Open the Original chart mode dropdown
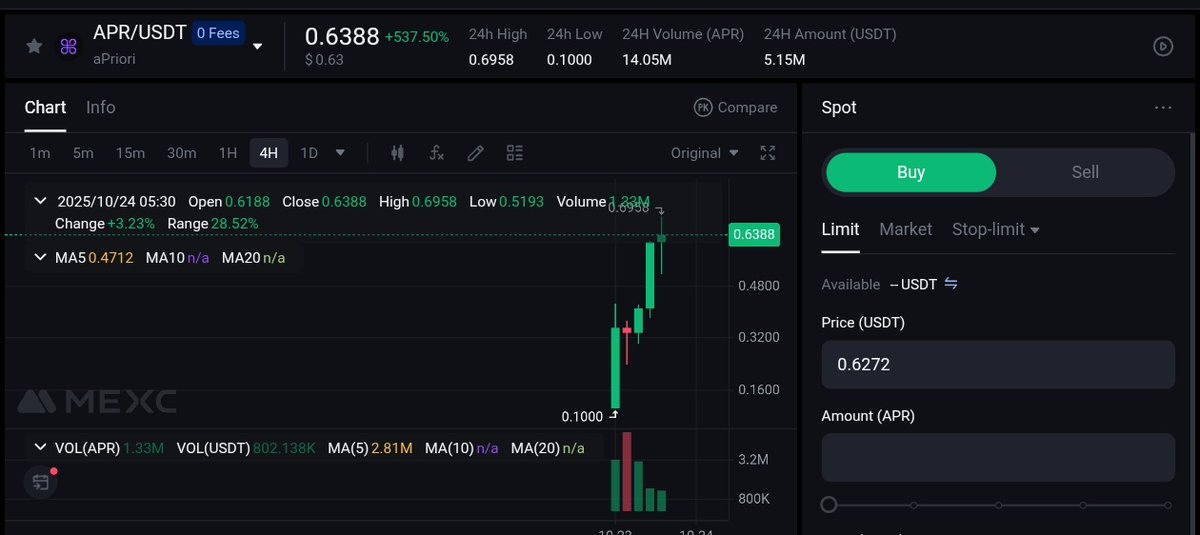Image resolution: width=1200 pixels, height=535 pixels. click(704, 153)
